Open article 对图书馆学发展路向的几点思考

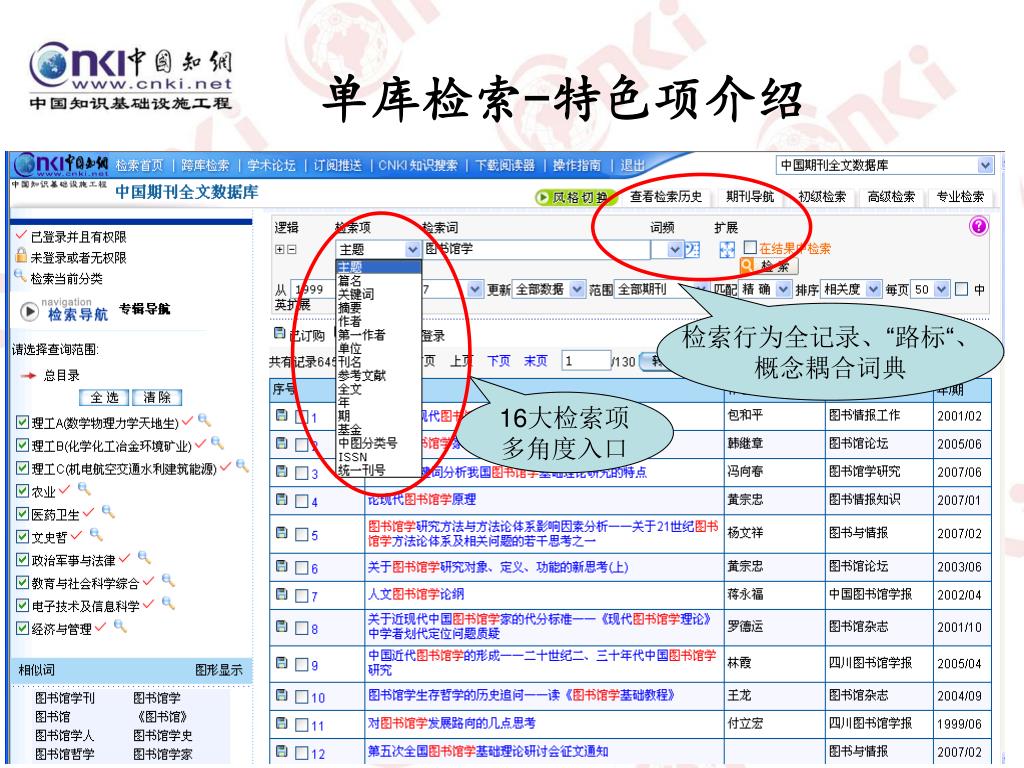[x=451, y=723]
